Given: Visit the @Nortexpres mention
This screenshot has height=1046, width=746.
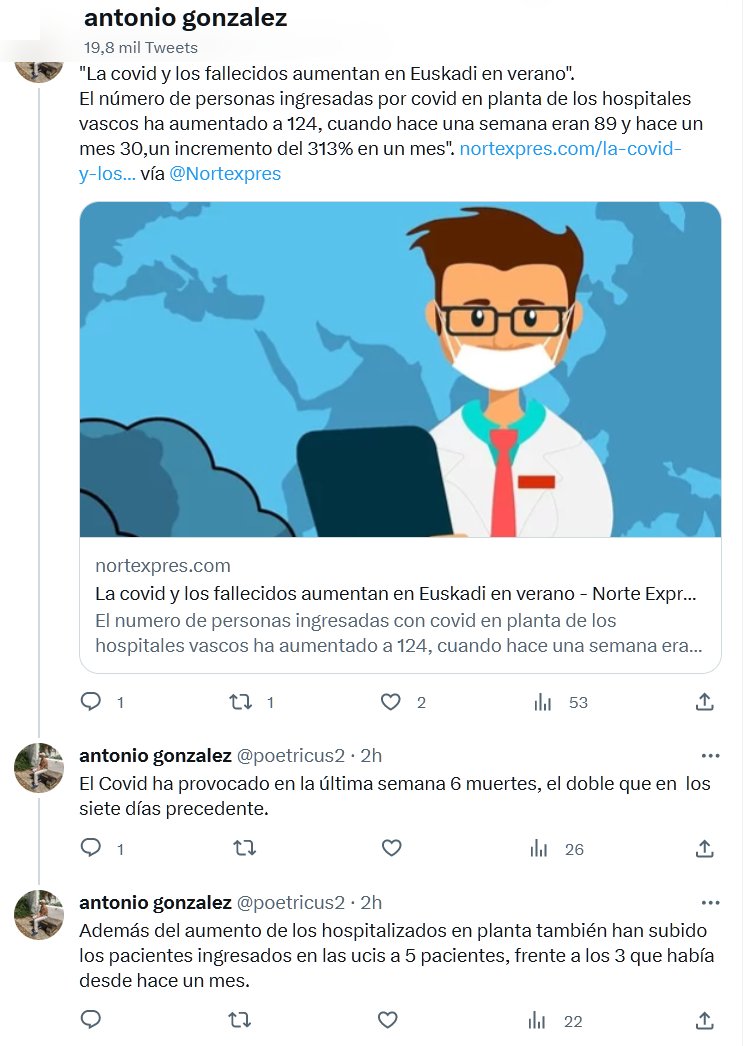Looking at the screenshot, I should (x=225, y=174).
